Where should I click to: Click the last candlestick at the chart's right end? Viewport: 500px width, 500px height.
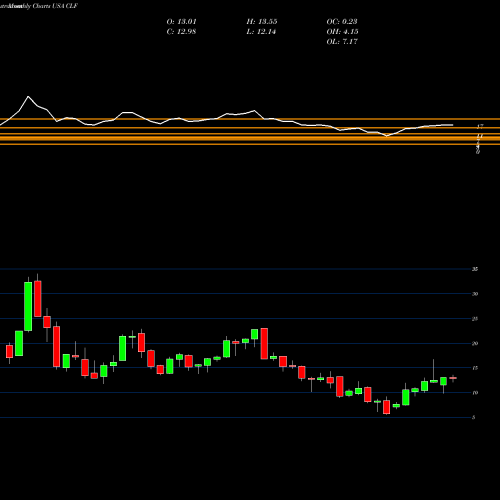(x=453, y=378)
